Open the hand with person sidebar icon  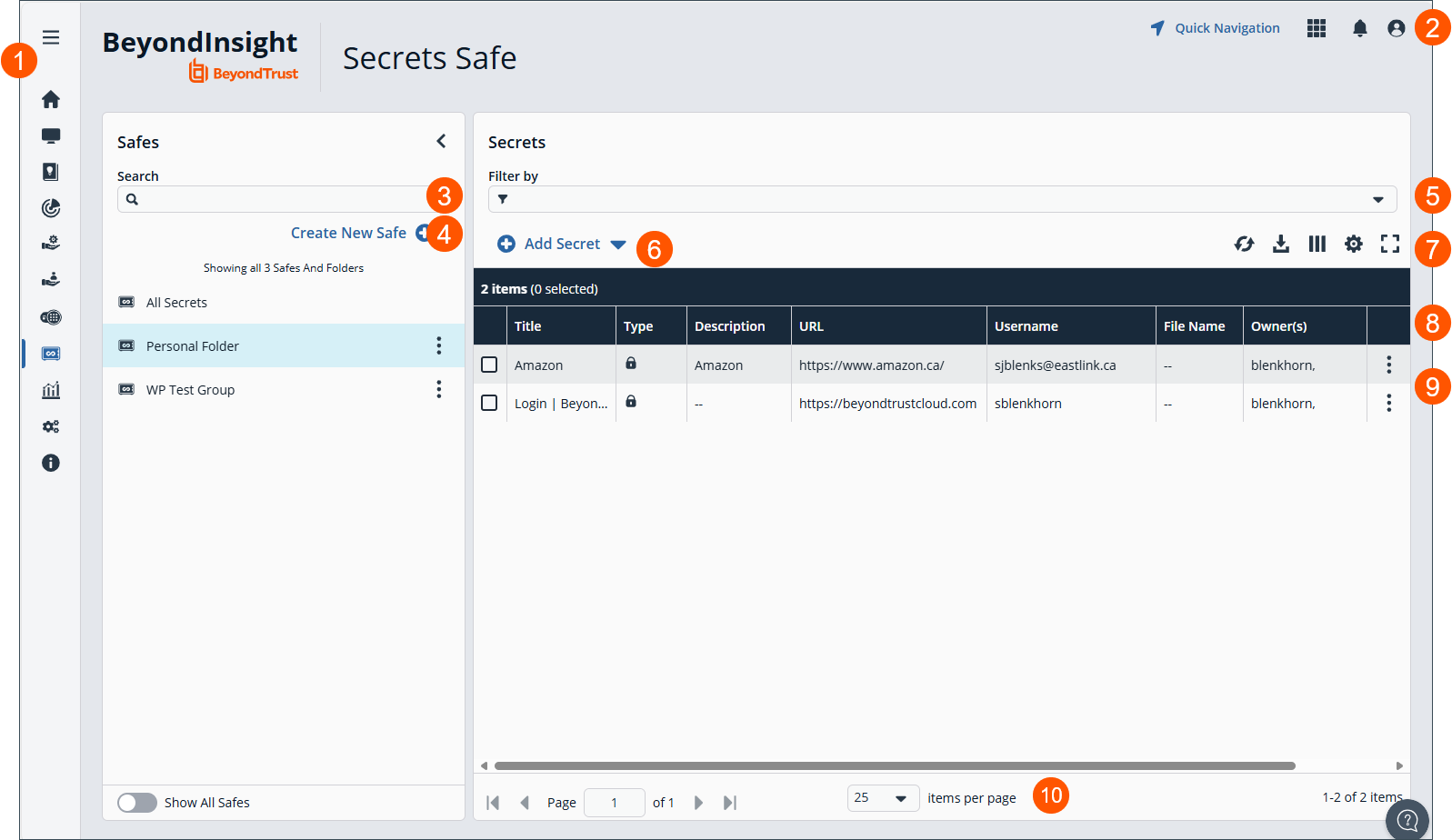pos(51,280)
